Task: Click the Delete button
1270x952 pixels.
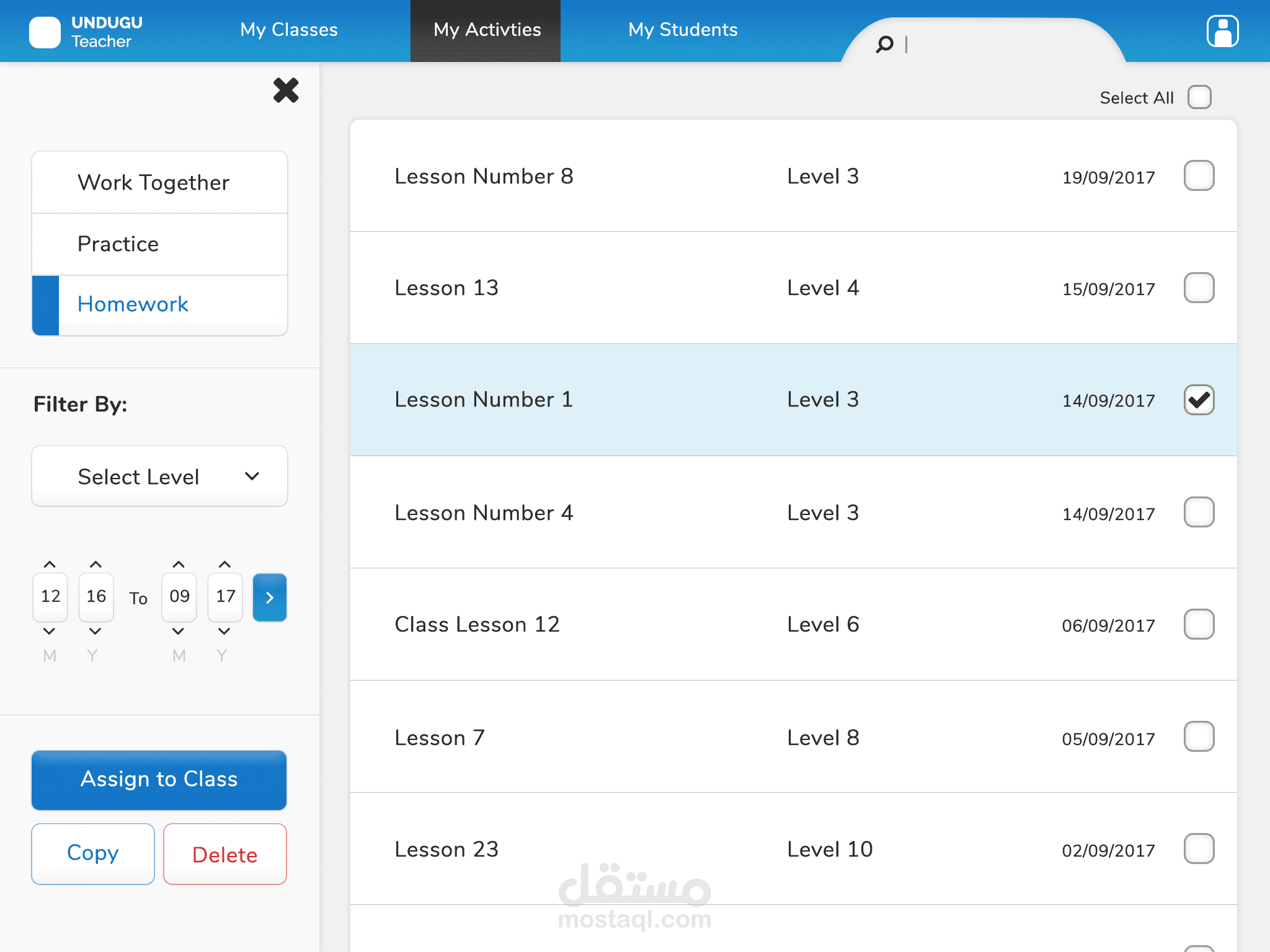Action: 224,854
